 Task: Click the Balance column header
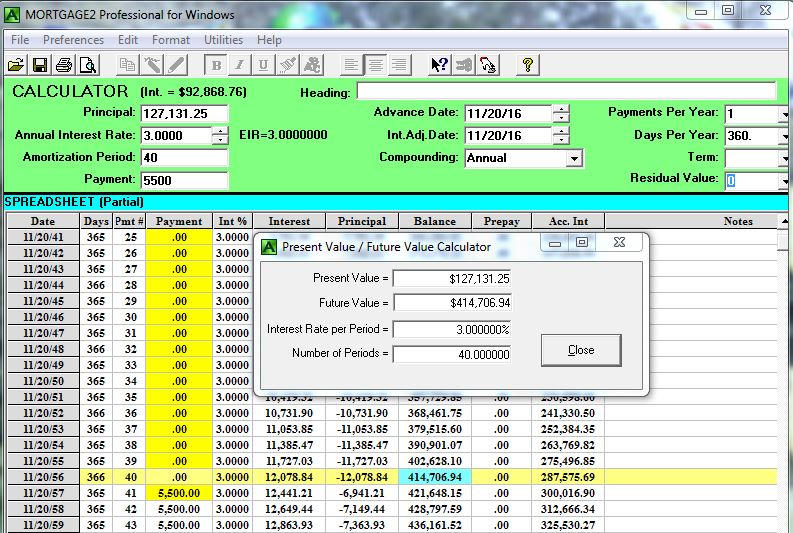[434, 221]
